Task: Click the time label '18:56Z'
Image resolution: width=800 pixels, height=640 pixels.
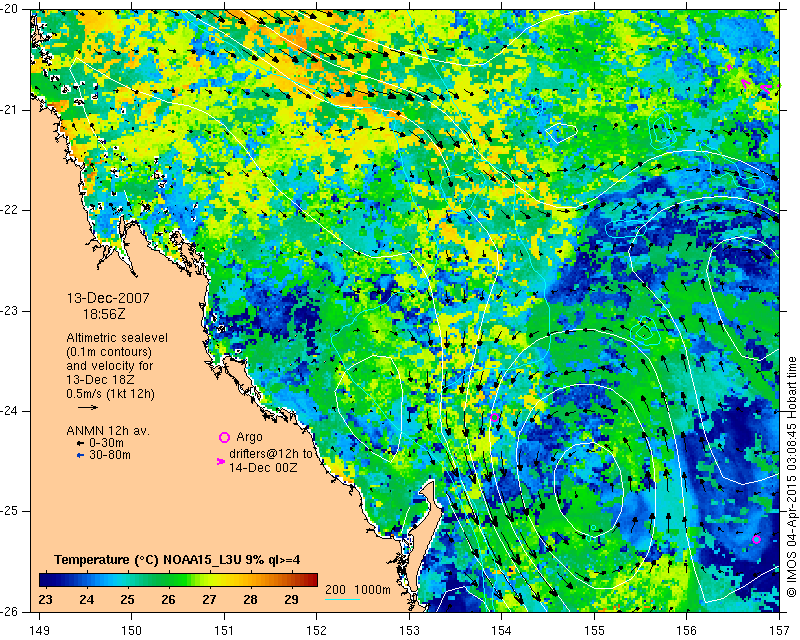Action: tap(104, 314)
